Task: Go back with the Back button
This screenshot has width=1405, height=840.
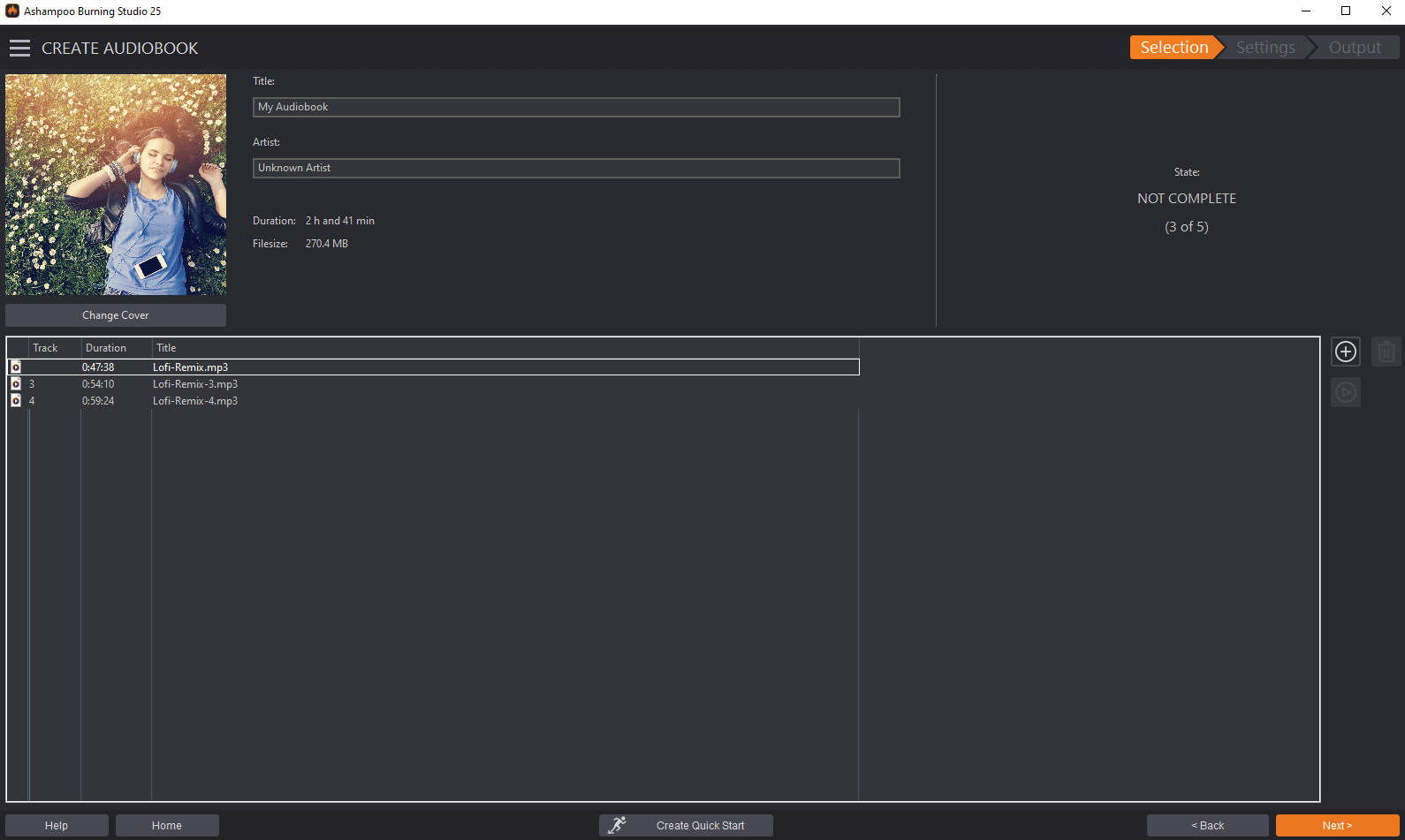Action: click(1208, 826)
